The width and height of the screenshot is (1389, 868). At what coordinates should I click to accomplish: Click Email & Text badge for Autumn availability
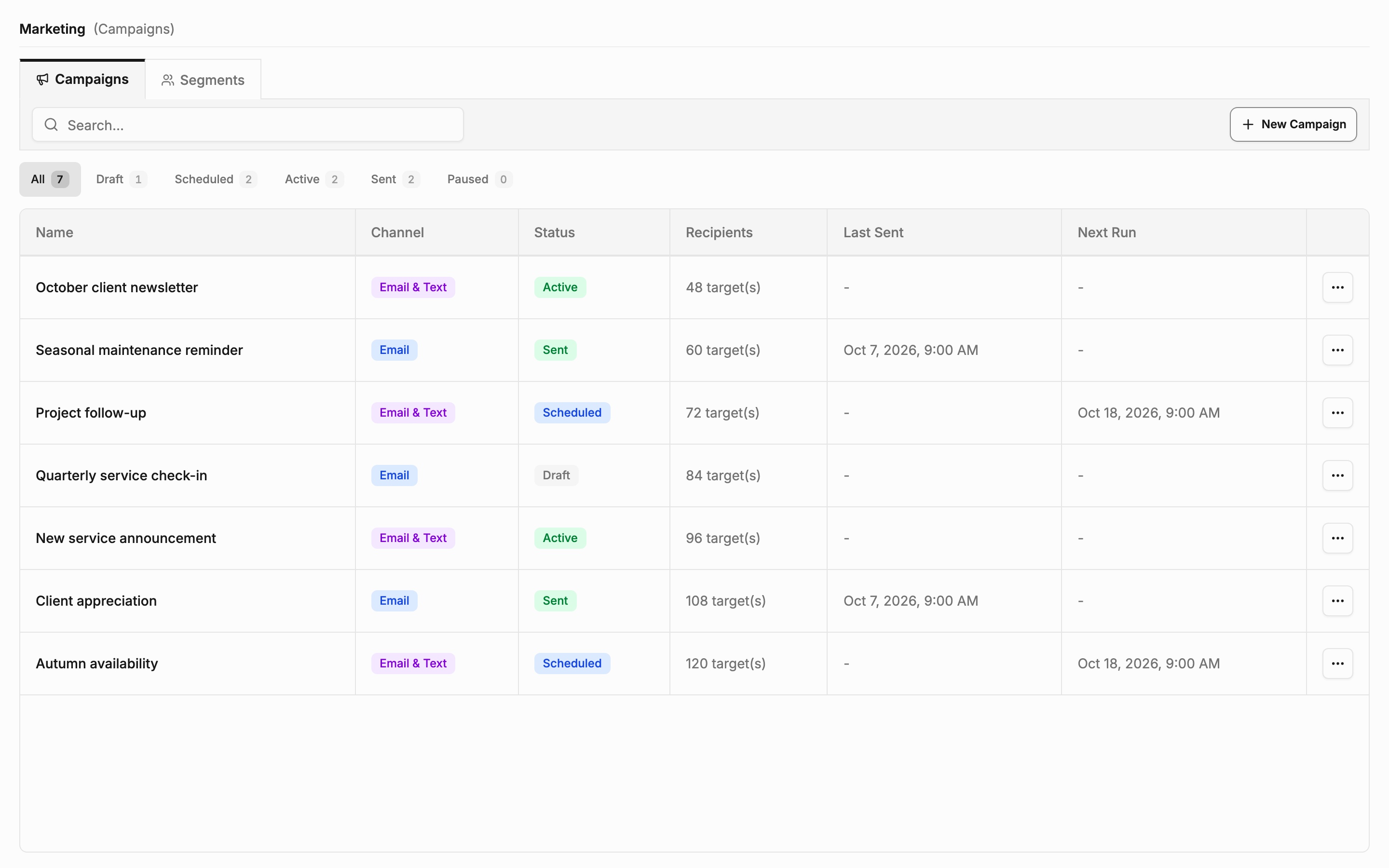click(413, 663)
